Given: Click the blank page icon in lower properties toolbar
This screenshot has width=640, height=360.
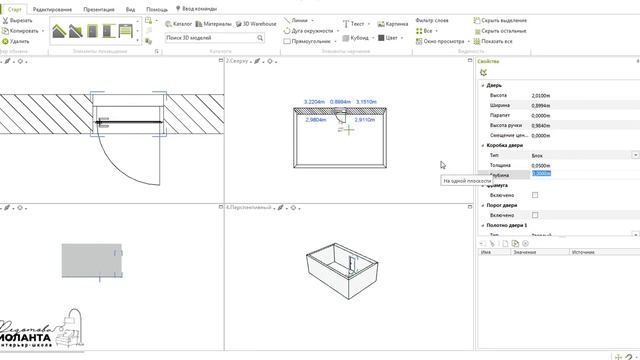Looking at the screenshot, I should (x=505, y=243).
